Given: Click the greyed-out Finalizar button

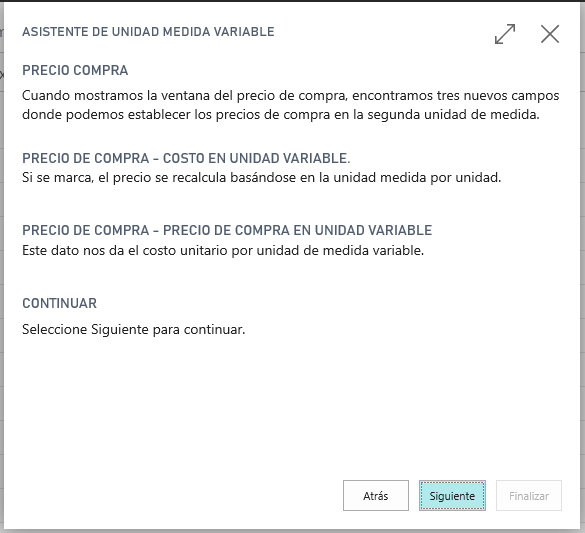Looking at the screenshot, I should [x=529, y=496].
